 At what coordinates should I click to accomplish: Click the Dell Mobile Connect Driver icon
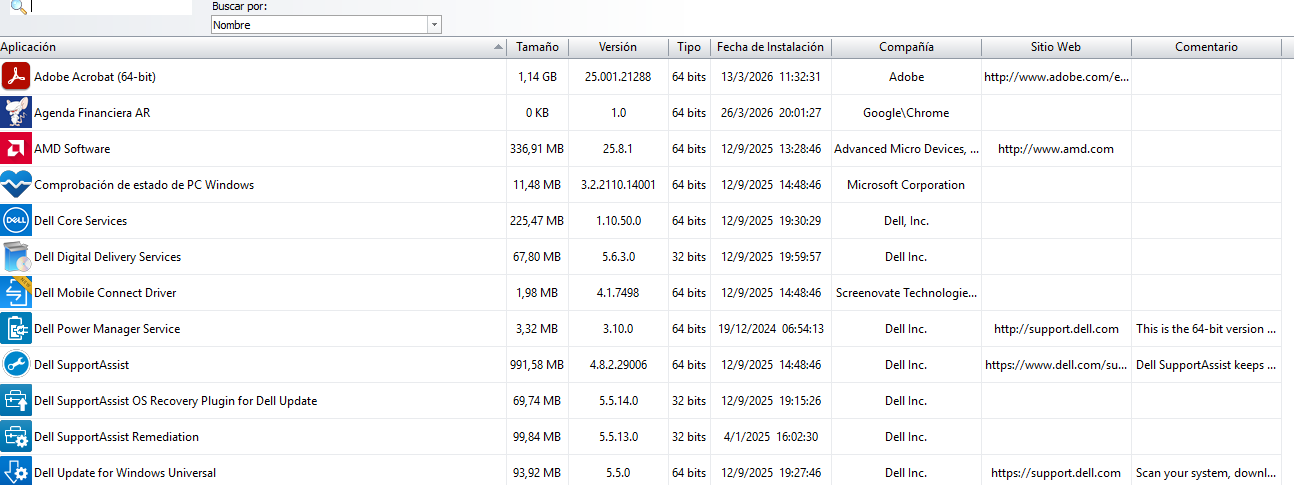coord(16,293)
